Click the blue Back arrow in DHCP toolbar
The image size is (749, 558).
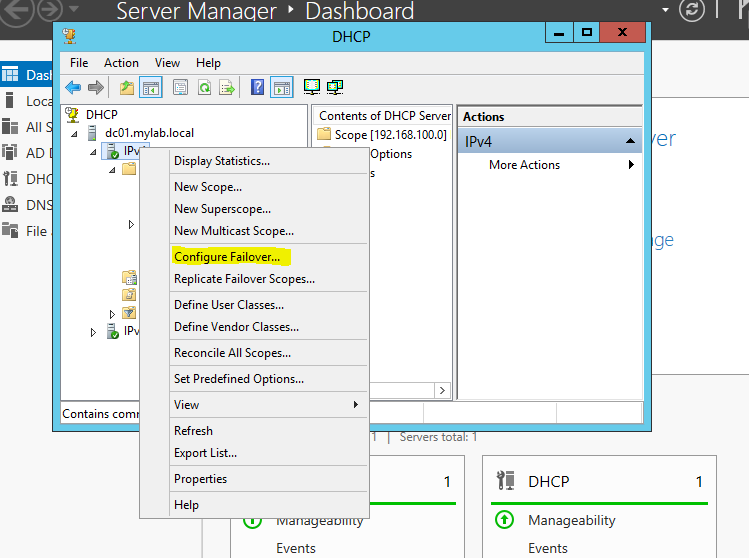coord(73,87)
